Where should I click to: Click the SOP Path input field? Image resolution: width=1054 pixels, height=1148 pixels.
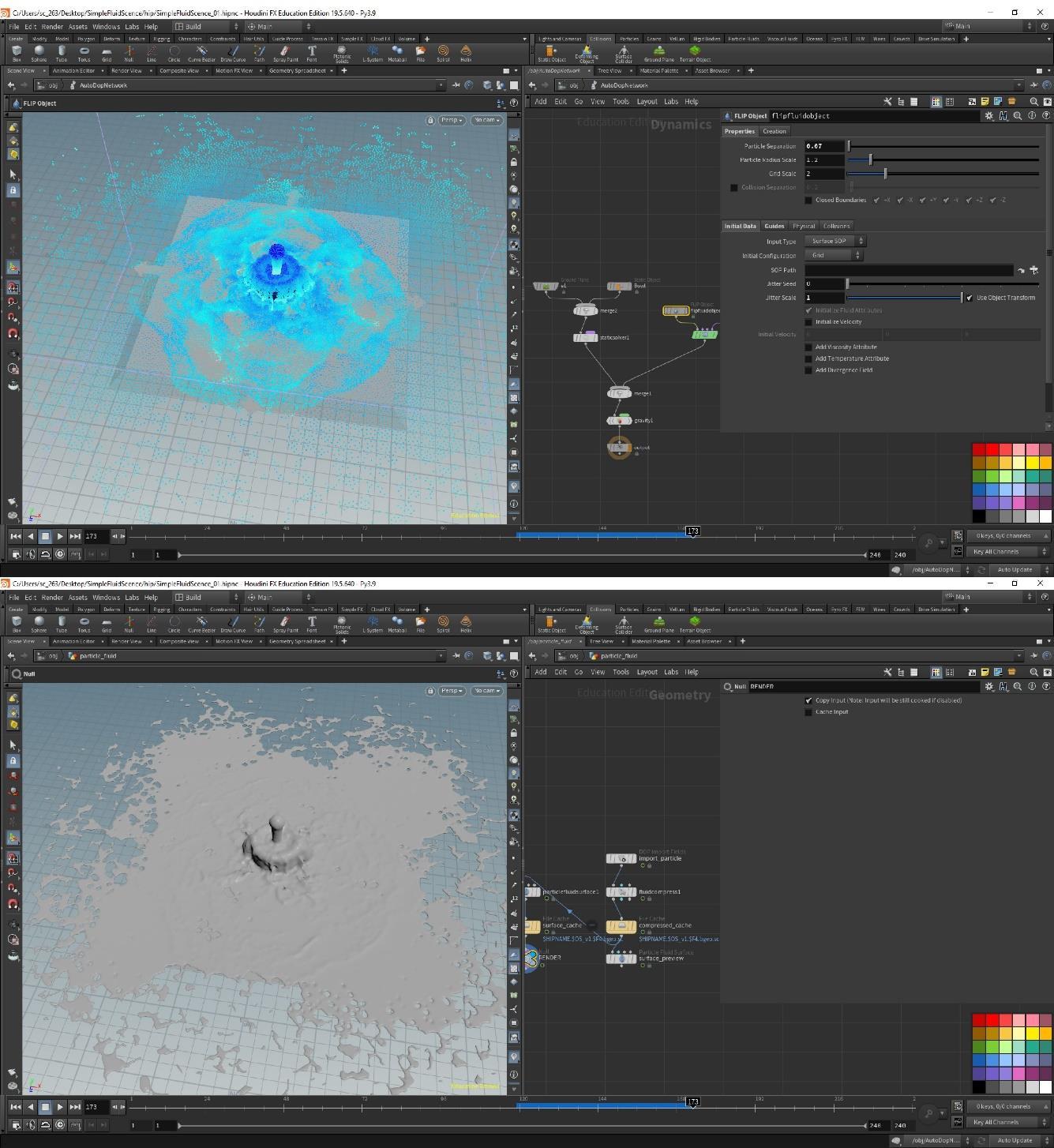pyautogui.click(x=909, y=270)
